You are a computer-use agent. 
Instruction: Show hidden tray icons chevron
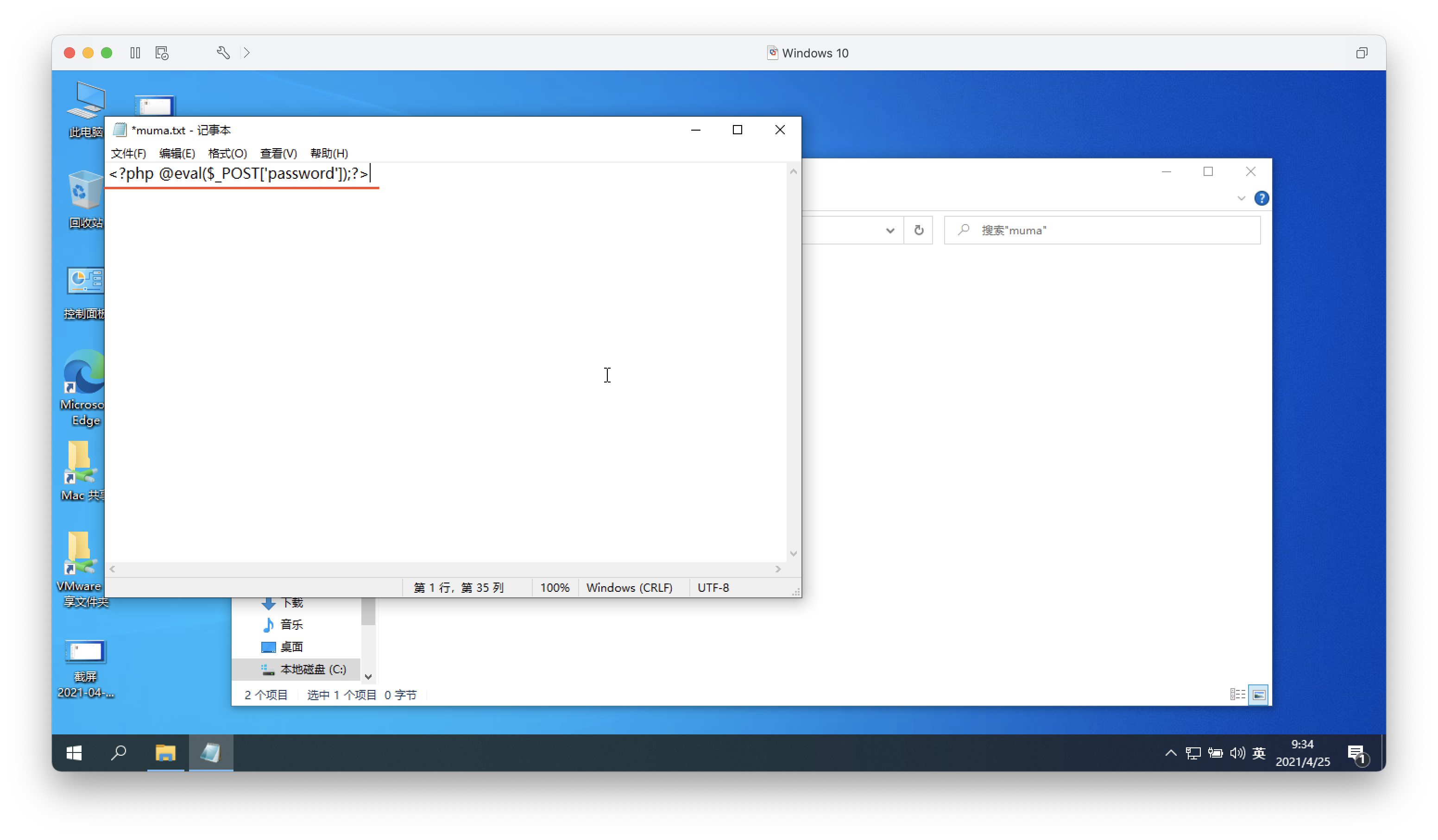coord(1170,753)
